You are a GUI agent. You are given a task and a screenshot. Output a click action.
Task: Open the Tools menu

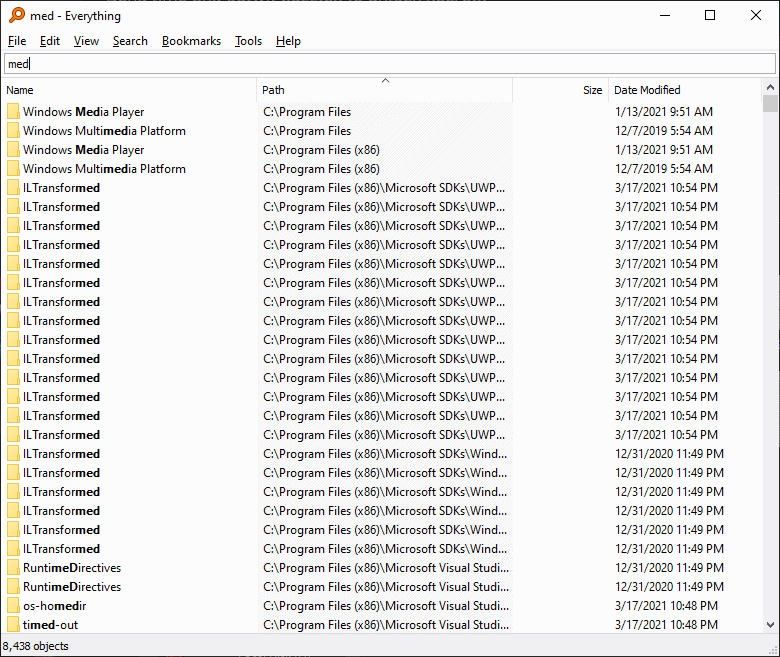pyautogui.click(x=248, y=41)
